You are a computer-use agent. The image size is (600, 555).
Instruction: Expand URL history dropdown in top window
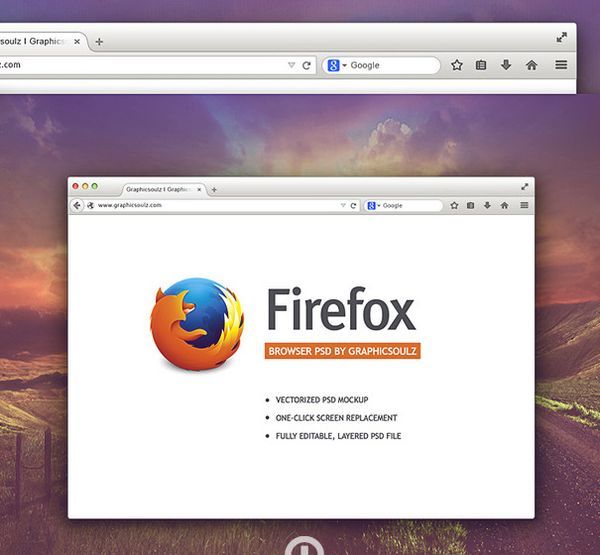[x=292, y=65]
